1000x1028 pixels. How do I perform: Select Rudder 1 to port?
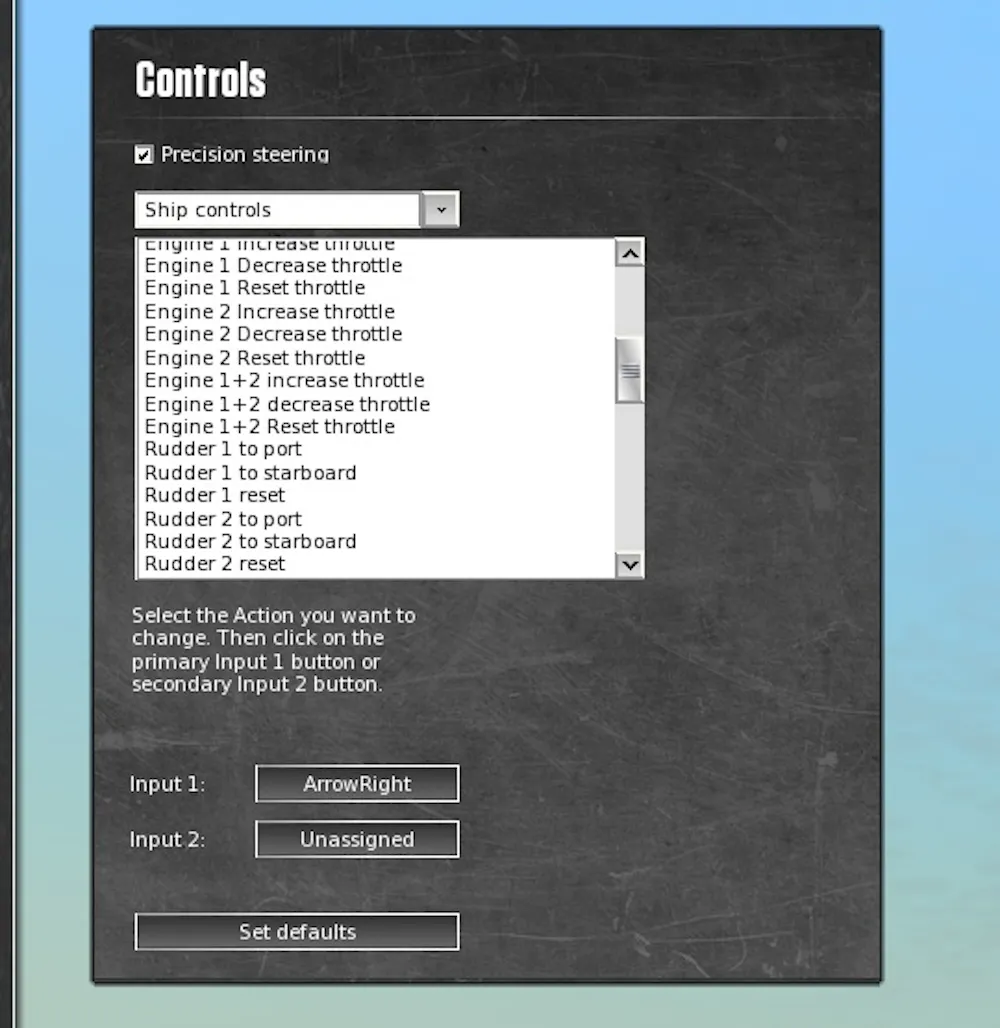(x=377, y=449)
